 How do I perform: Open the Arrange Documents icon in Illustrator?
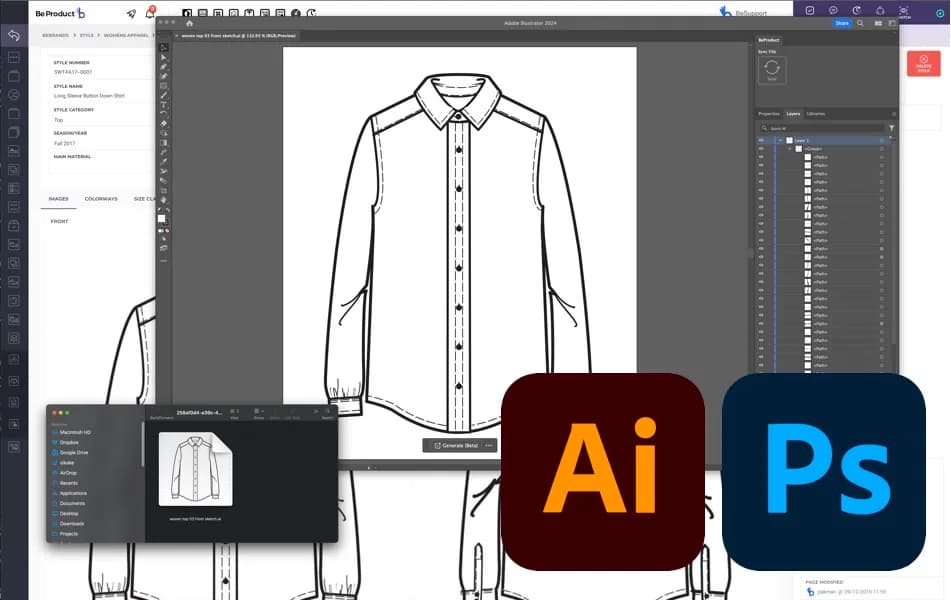point(878,23)
